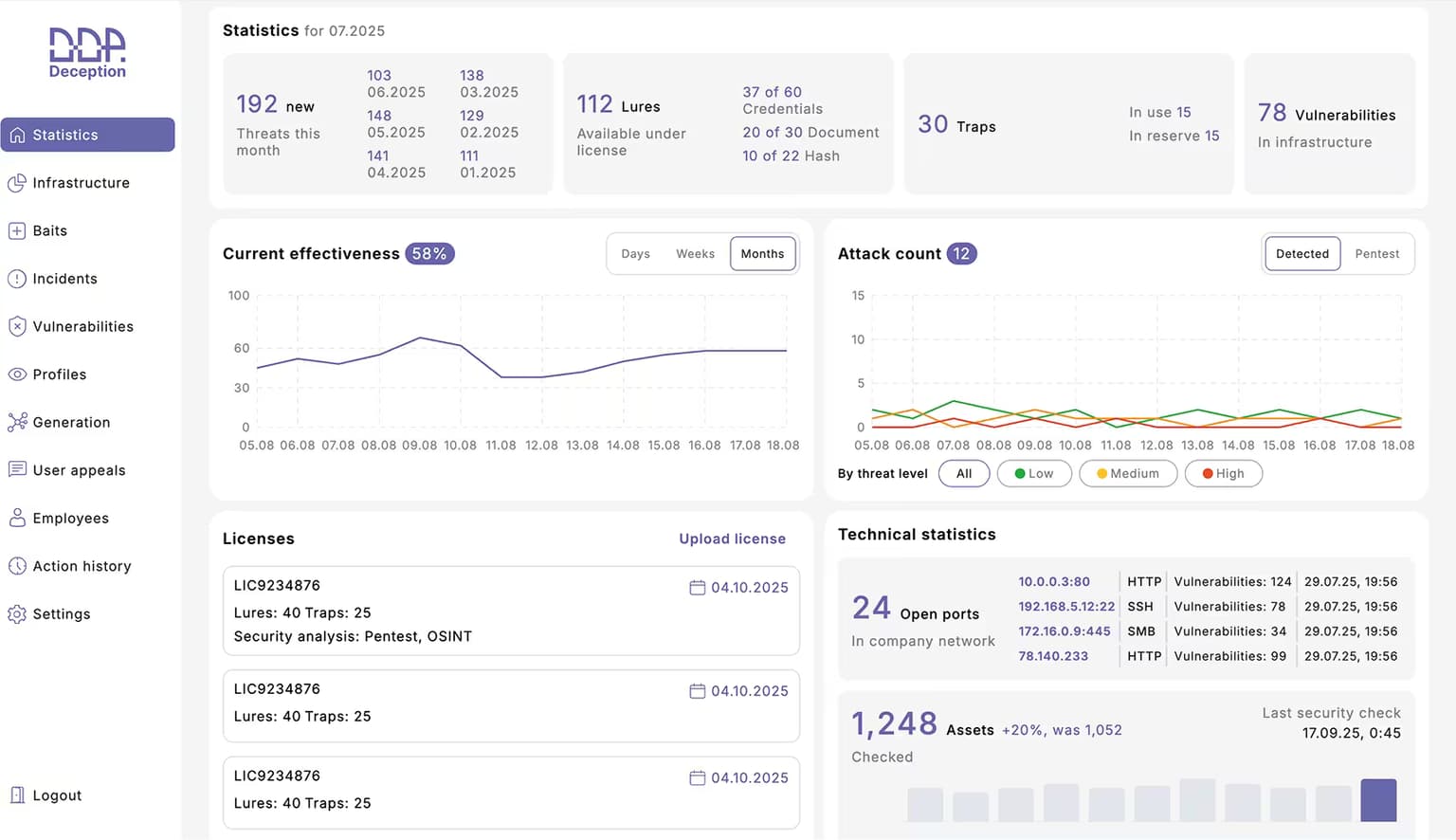This screenshot has height=840, width=1456.
Task: Click Upload license link
Action: (732, 539)
